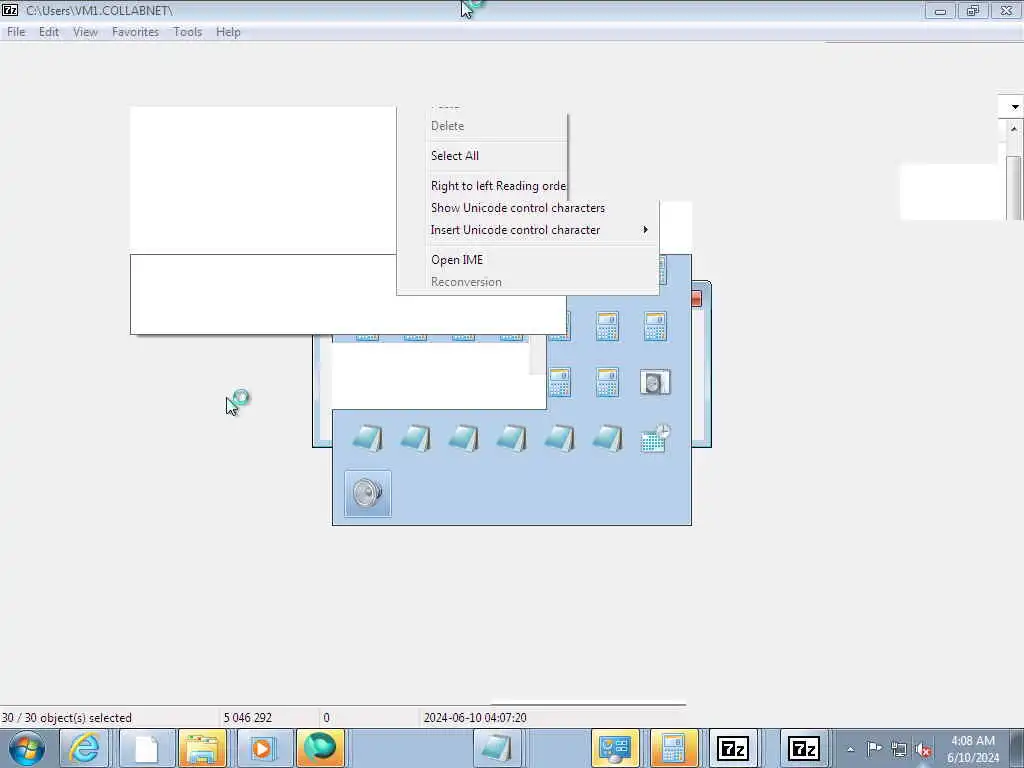
Task: Click the '30 / 30 object(s) selected' status text
Action: tap(67, 718)
